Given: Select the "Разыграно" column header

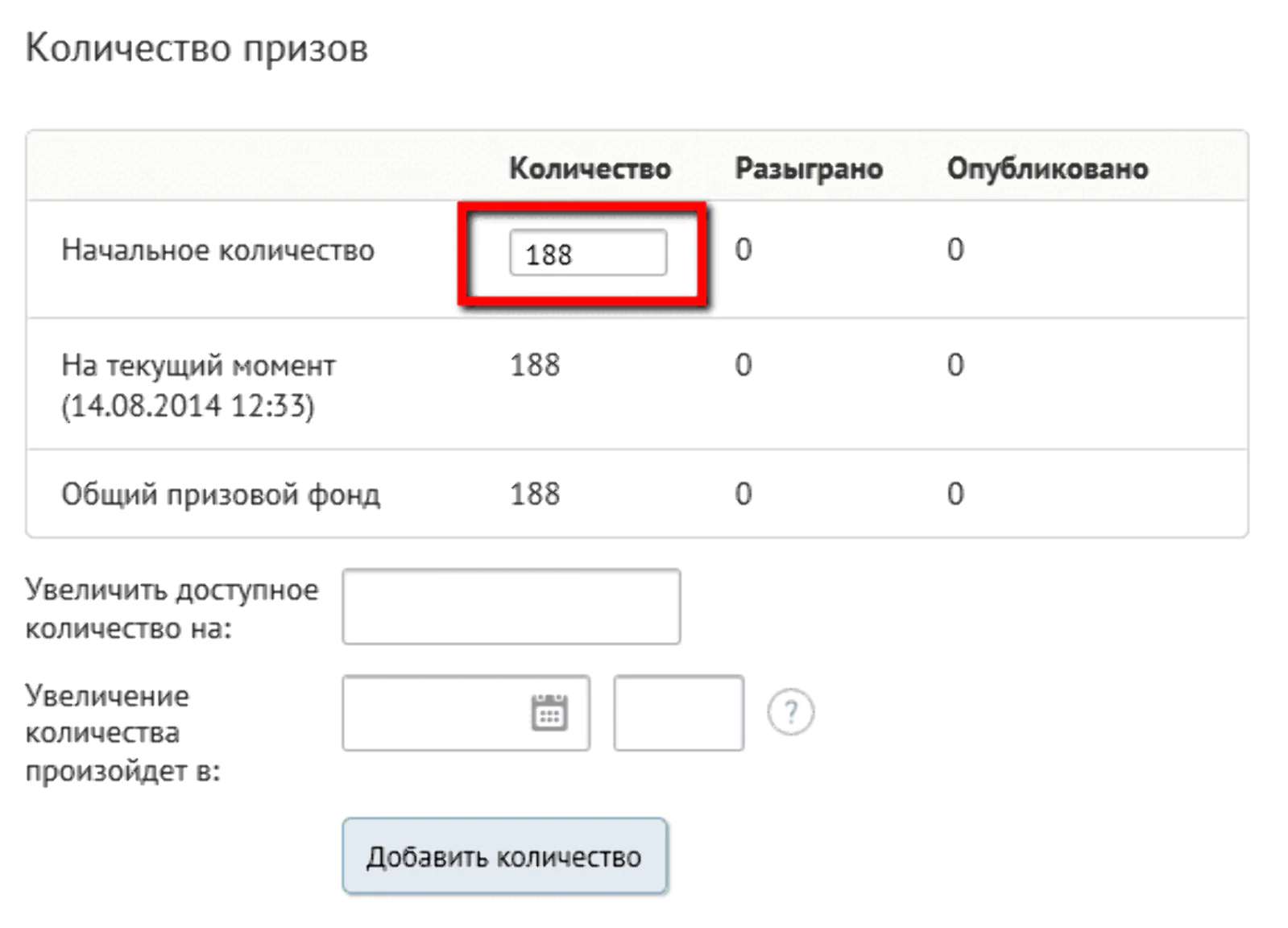Looking at the screenshot, I should 808,168.
